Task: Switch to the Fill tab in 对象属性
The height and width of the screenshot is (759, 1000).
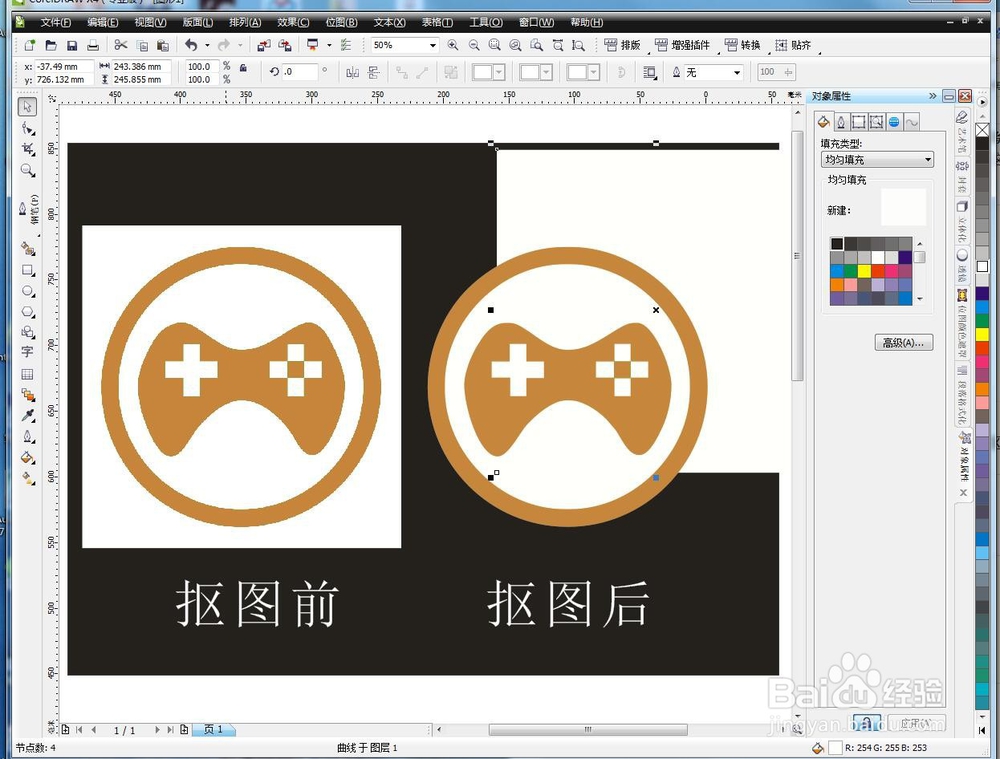Action: pos(823,121)
